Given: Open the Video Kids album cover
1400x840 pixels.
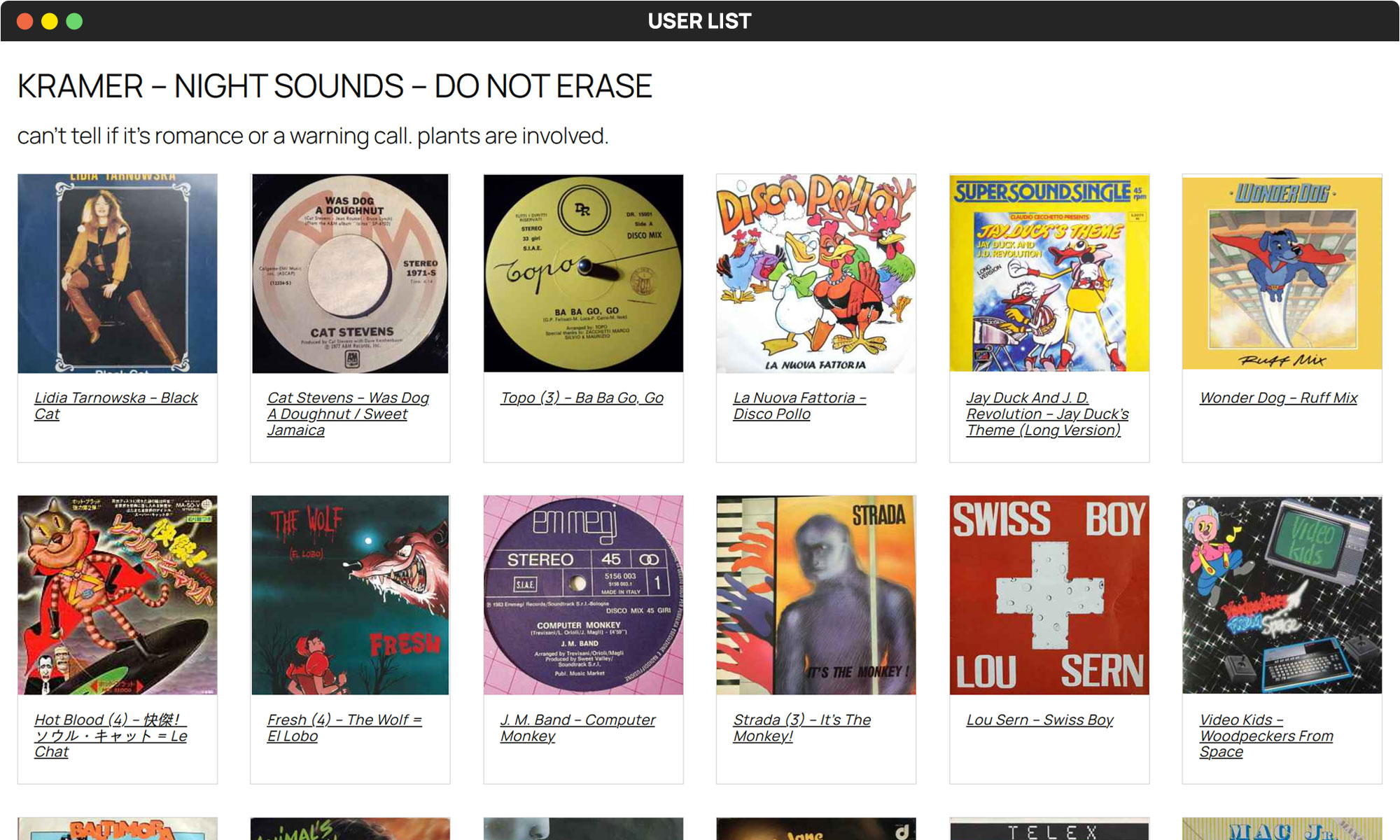Looking at the screenshot, I should tap(1282, 595).
